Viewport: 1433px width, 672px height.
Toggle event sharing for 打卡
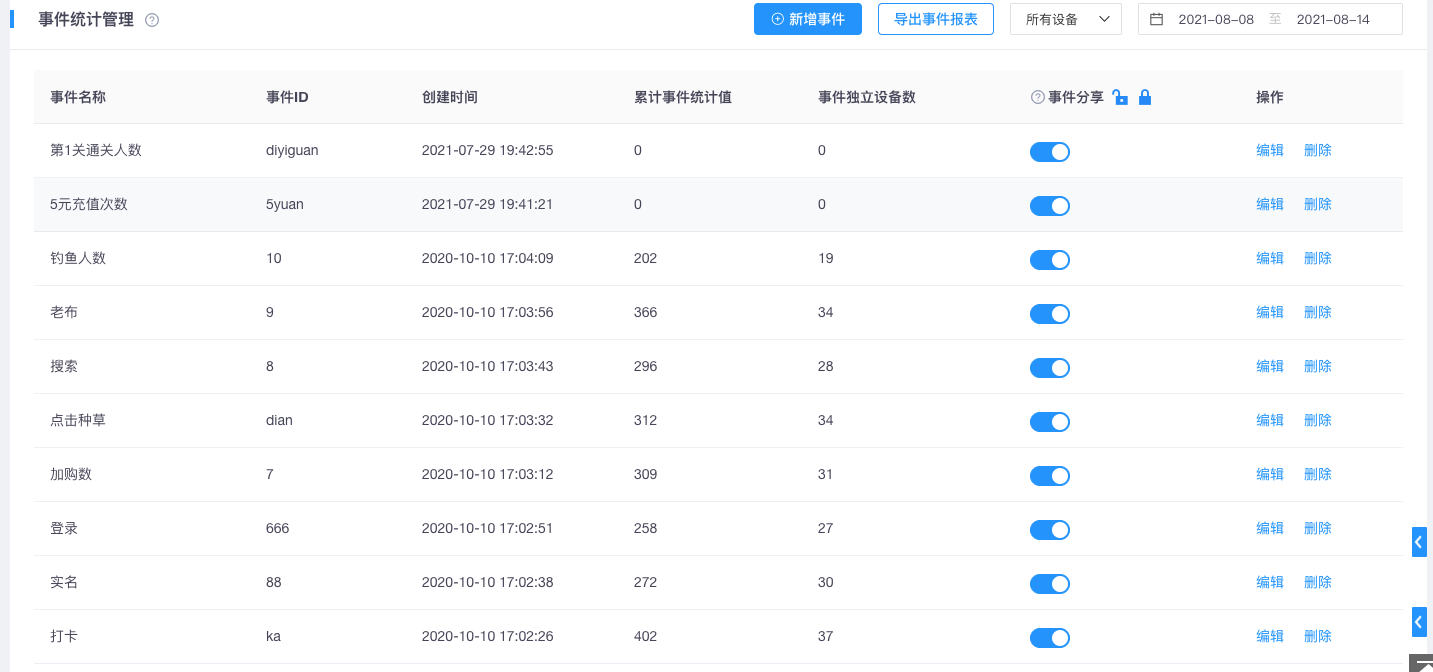[1050, 638]
